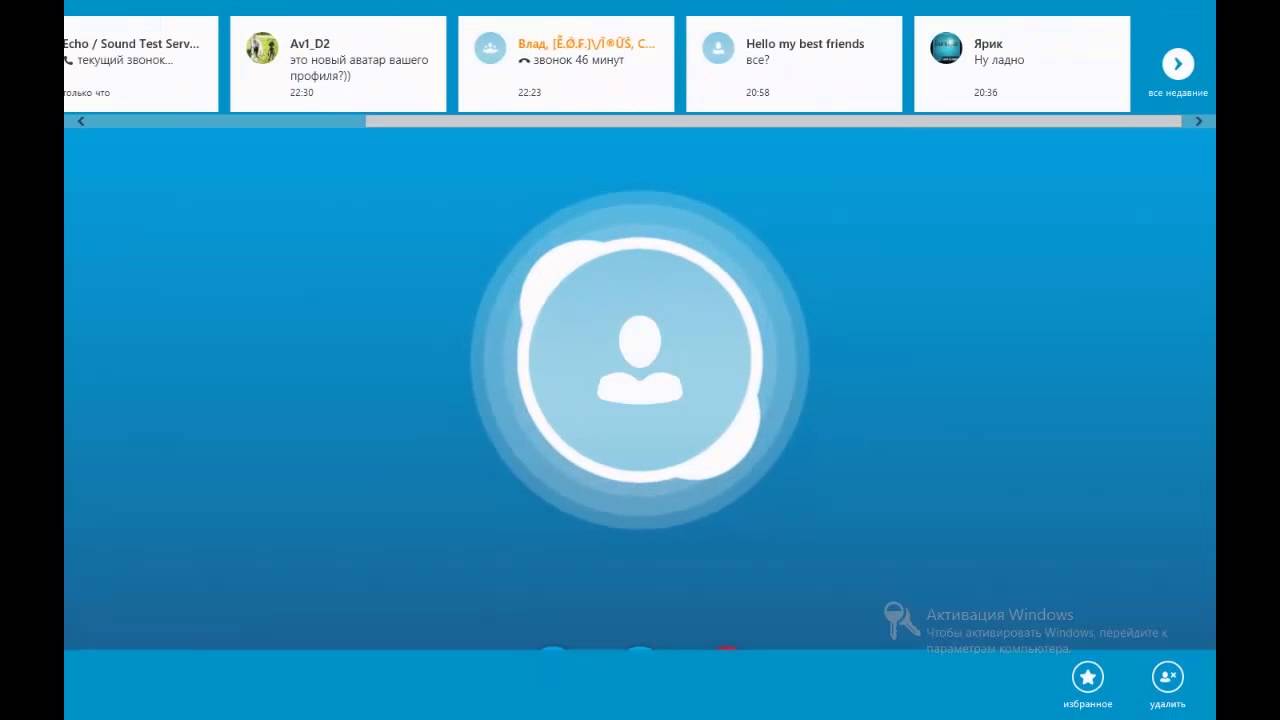This screenshot has width=1280, height=720.
Task: Click the 'удалить' label
Action: tap(1168, 704)
